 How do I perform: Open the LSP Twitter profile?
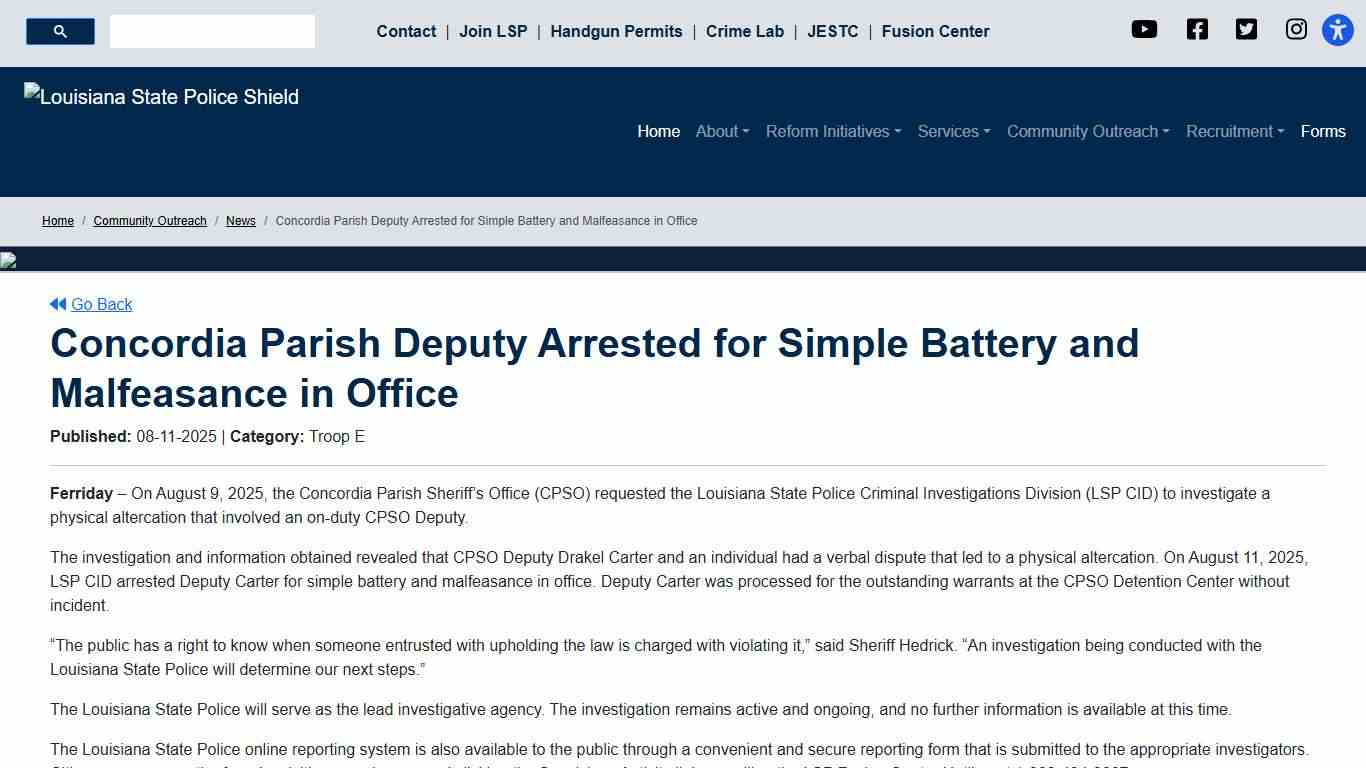coord(1246,29)
